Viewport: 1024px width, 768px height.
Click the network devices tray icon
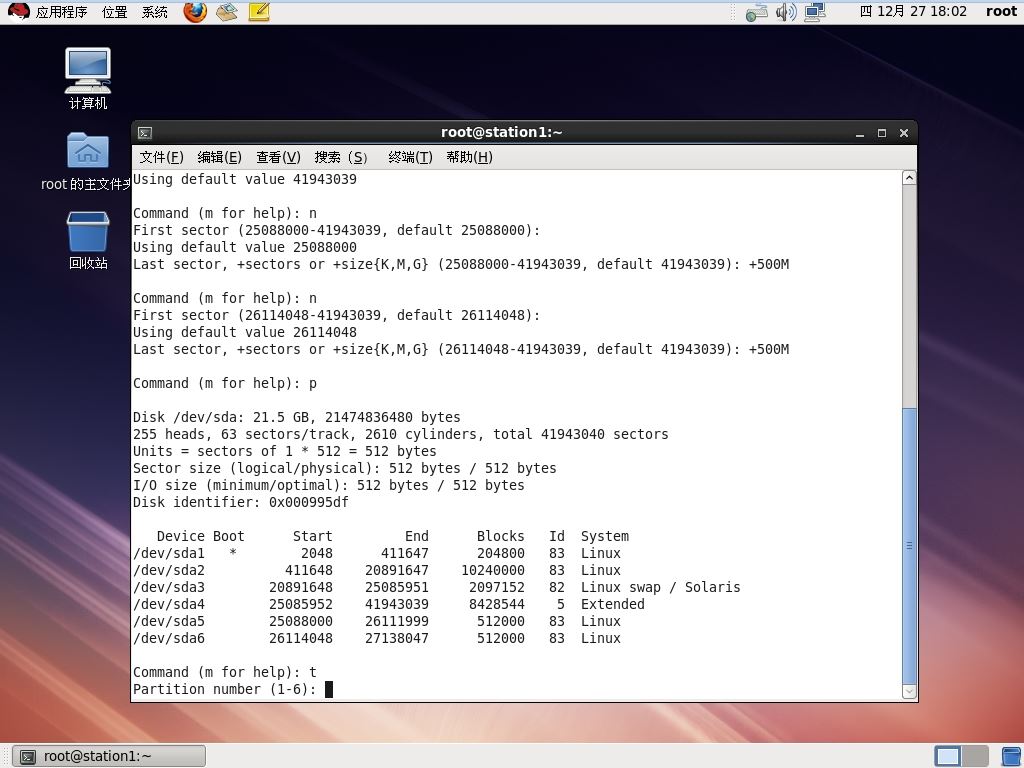pyautogui.click(x=756, y=12)
